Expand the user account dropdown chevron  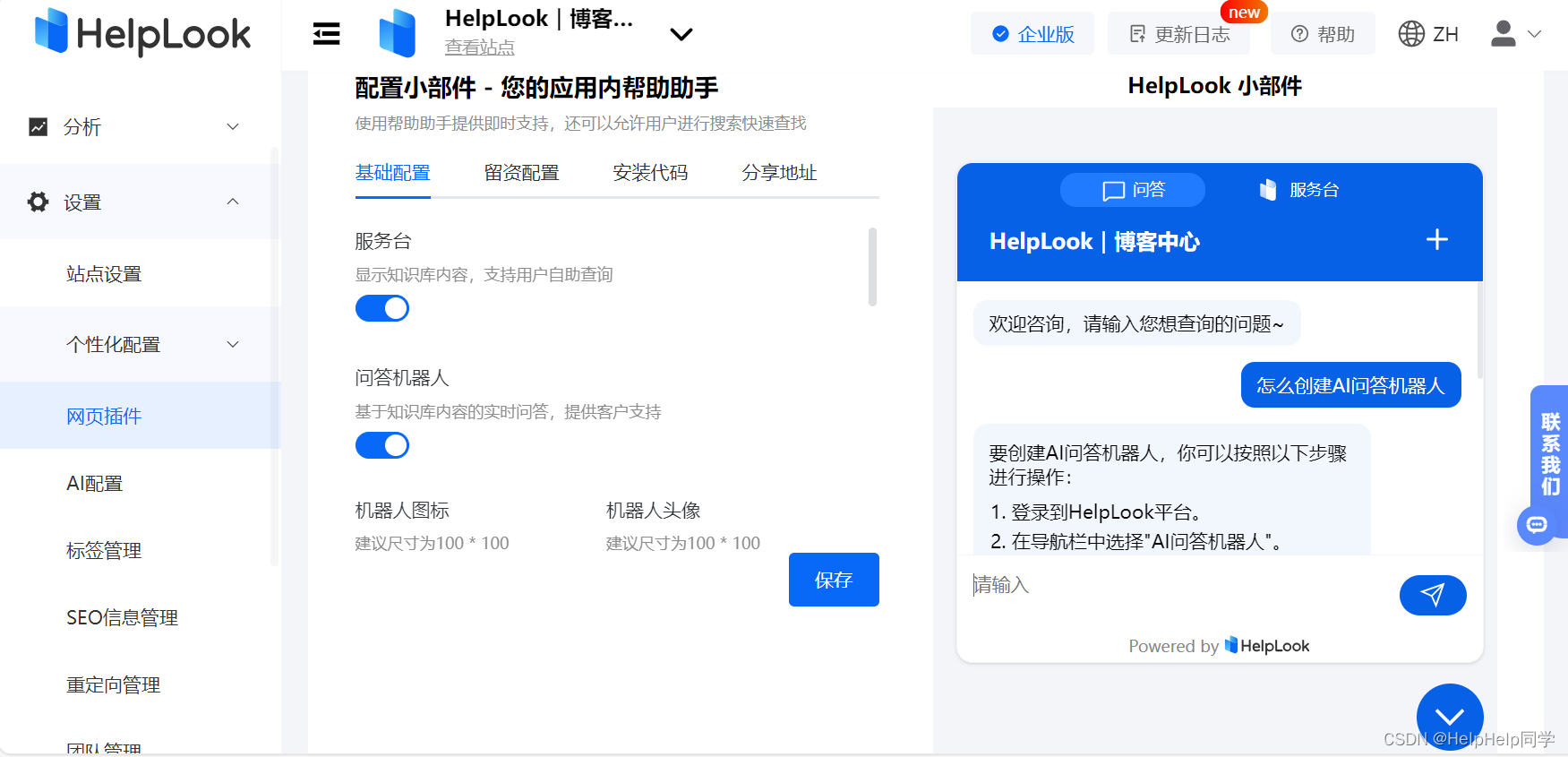pyautogui.click(x=1534, y=34)
